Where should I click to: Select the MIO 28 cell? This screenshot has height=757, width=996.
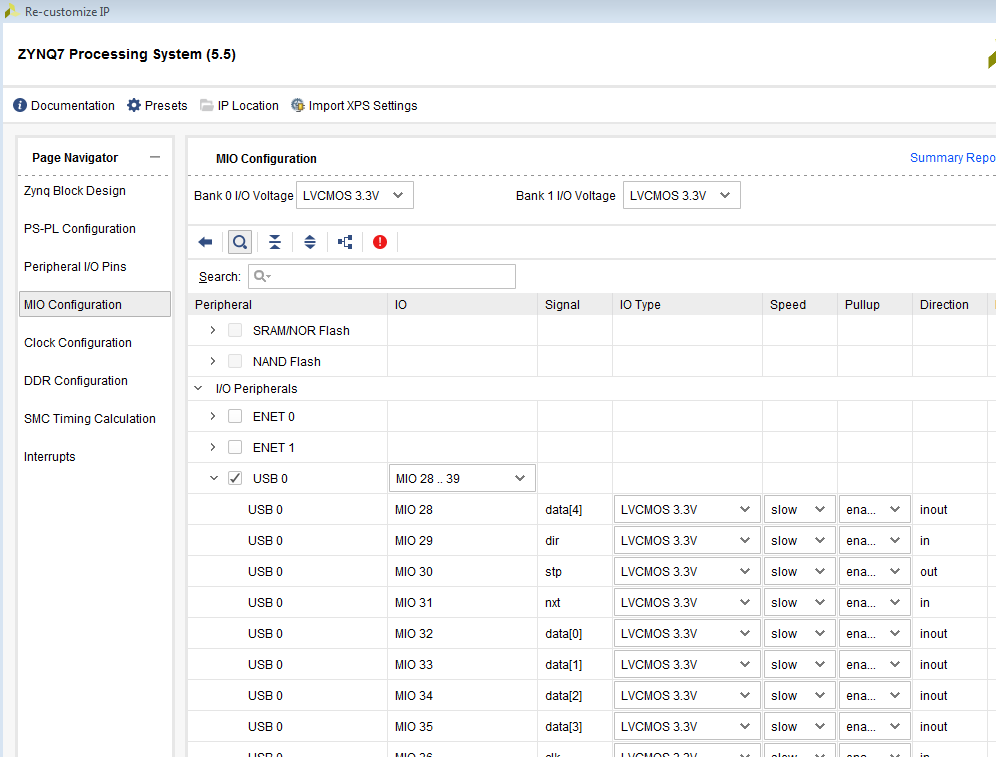pos(462,509)
